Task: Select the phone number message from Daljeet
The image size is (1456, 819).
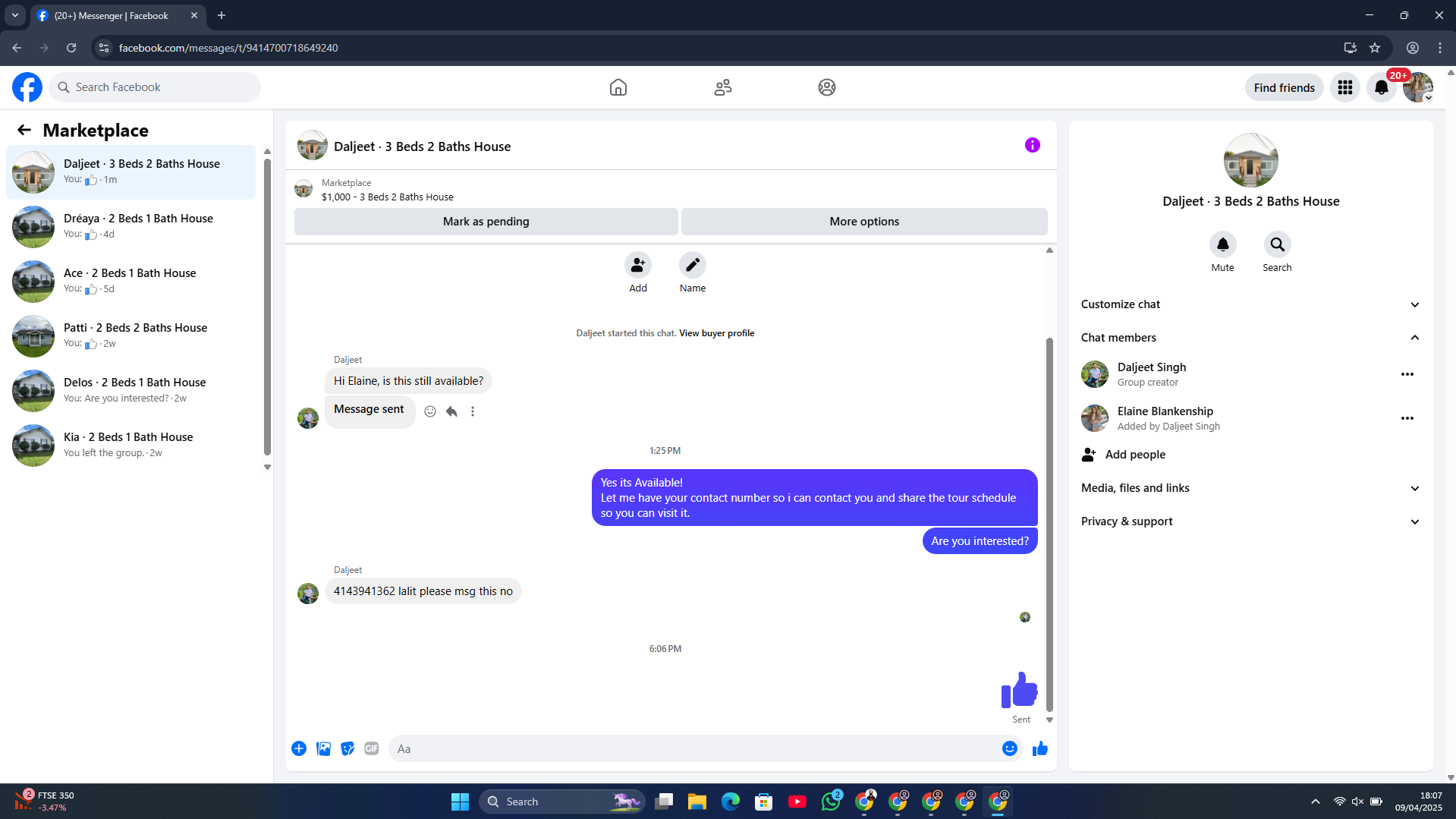Action: coord(423,591)
